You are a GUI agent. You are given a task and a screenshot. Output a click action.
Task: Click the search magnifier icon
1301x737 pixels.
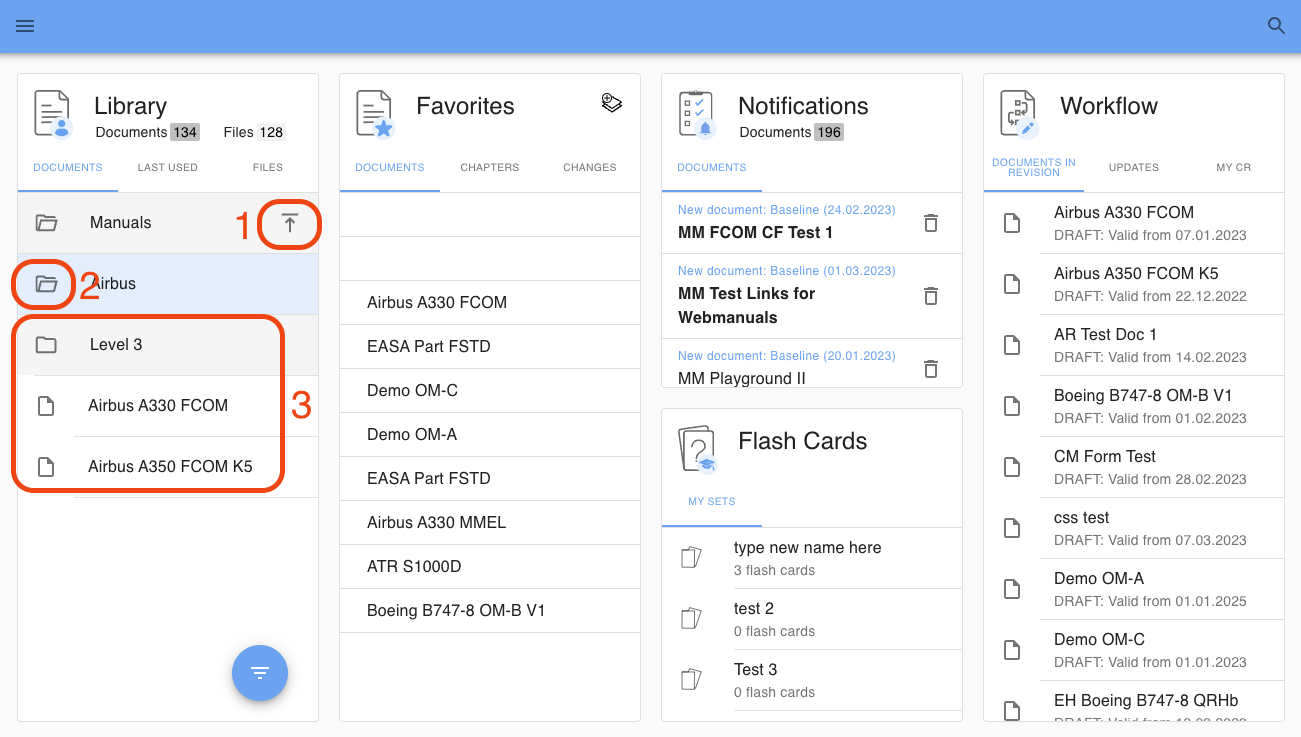[x=1276, y=26]
